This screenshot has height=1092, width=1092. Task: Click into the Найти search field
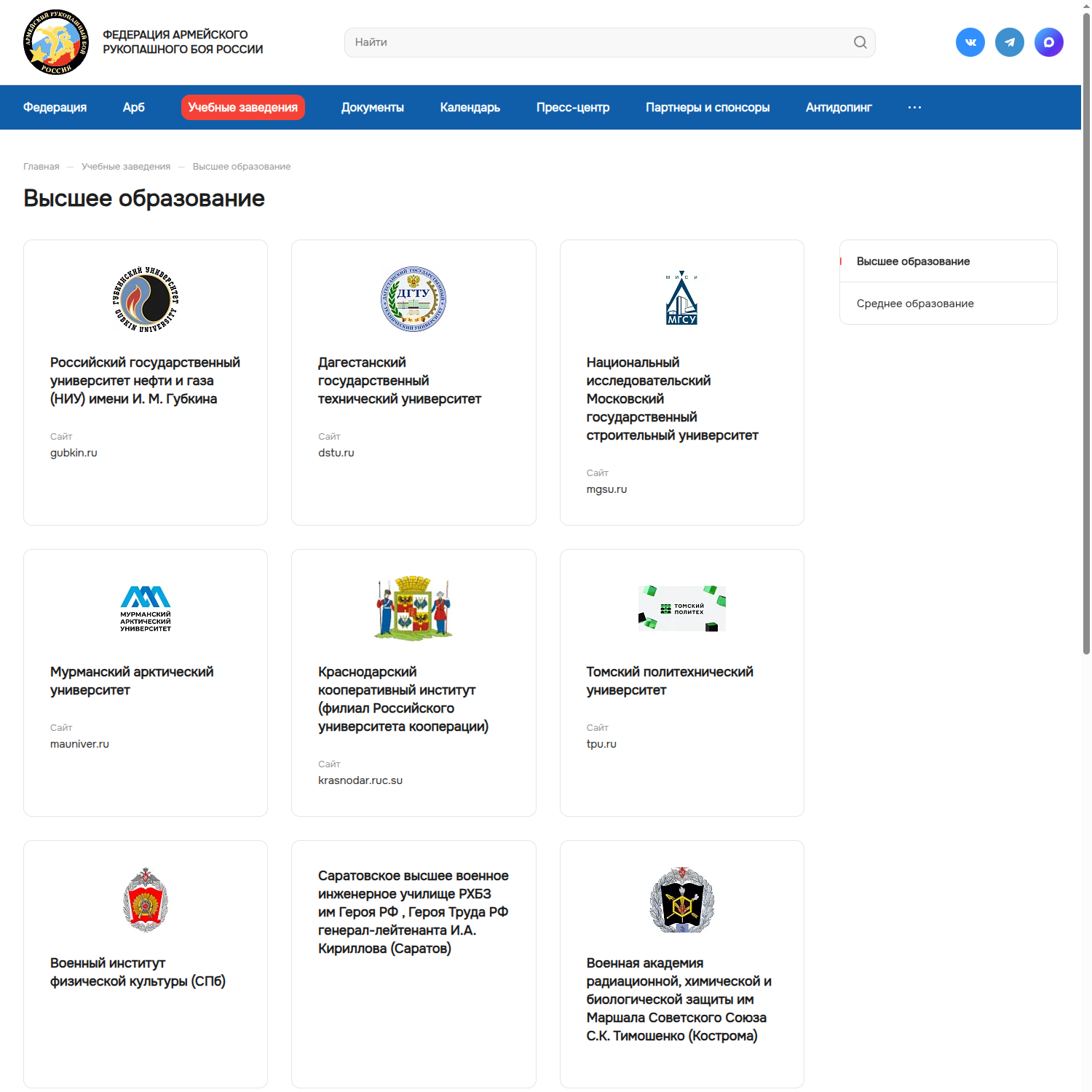tap(610, 42)
